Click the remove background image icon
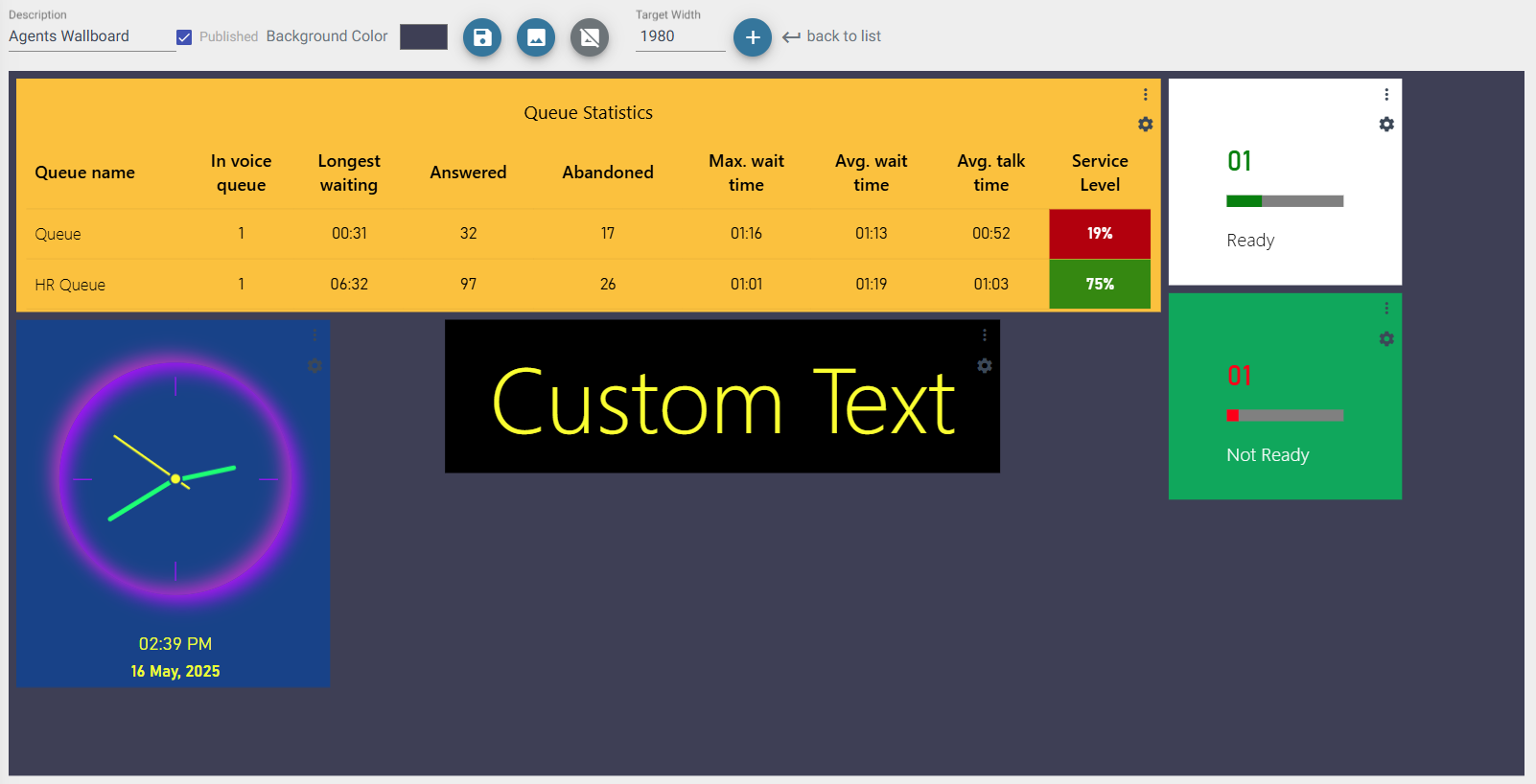Image resolution: width=1536 pixels, height=784 pixels. pos(590,37)
